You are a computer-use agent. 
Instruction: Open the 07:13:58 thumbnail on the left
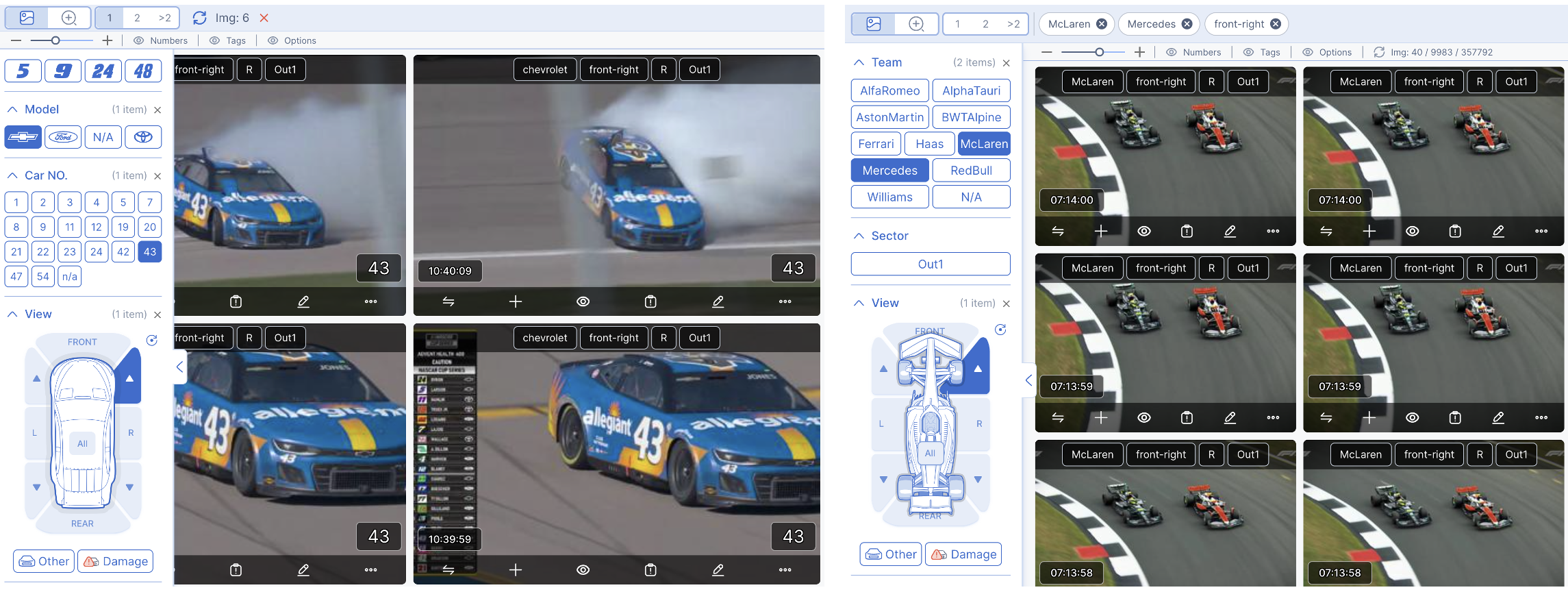[x=1165, y=513]
